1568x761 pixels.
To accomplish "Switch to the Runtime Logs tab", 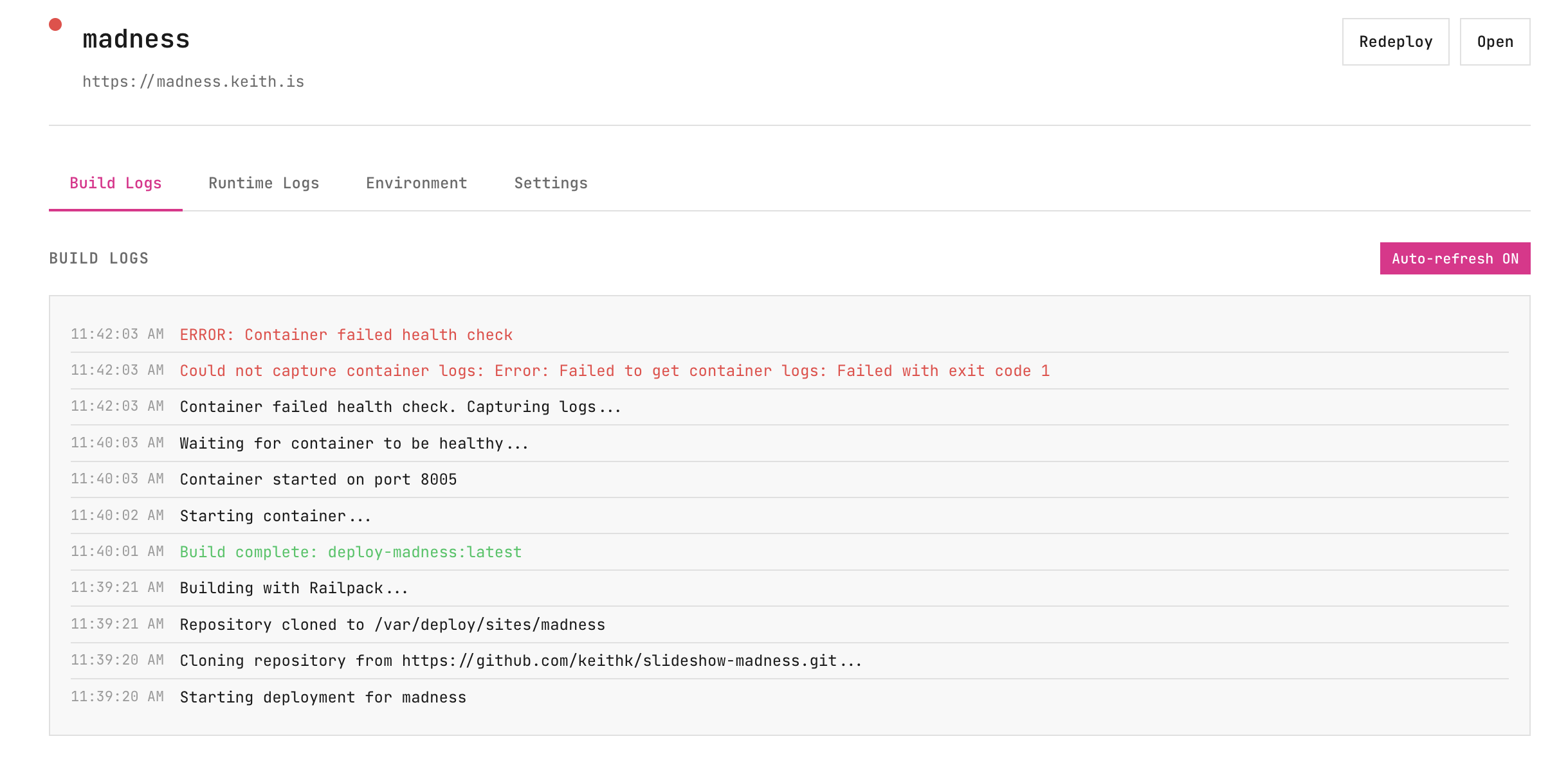I will [264, 183].
